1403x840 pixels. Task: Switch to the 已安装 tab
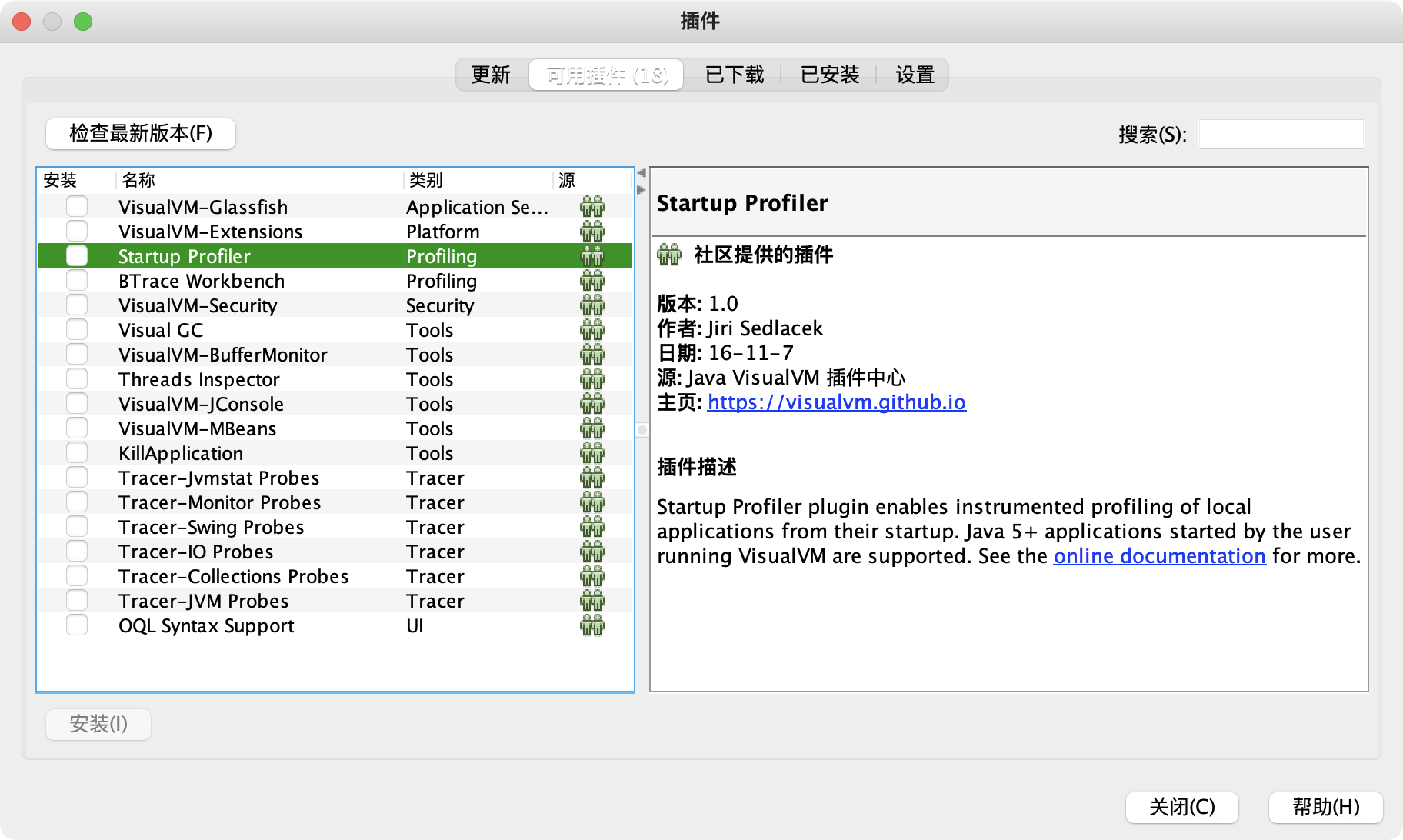(x=829, y=75)
